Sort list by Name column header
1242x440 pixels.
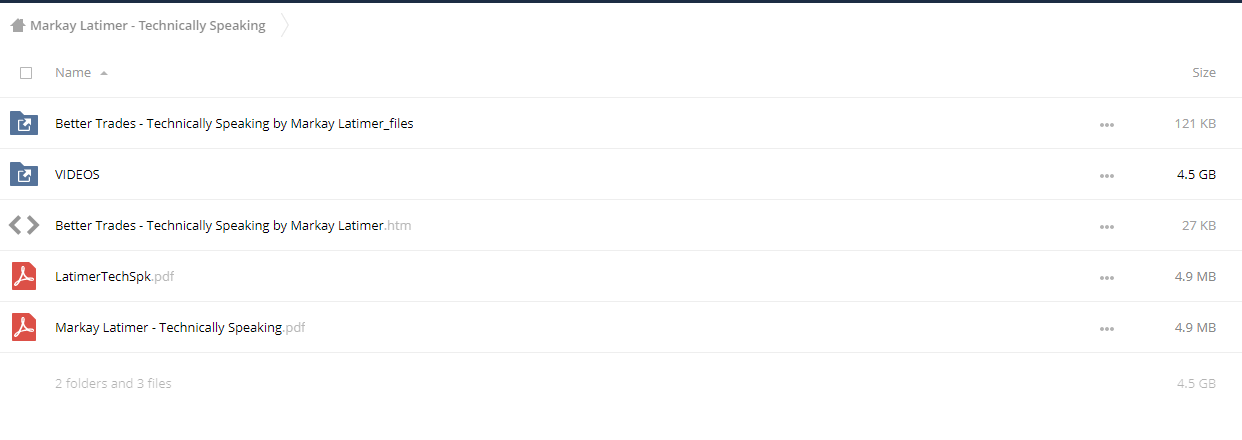click(x=73, y=72)
